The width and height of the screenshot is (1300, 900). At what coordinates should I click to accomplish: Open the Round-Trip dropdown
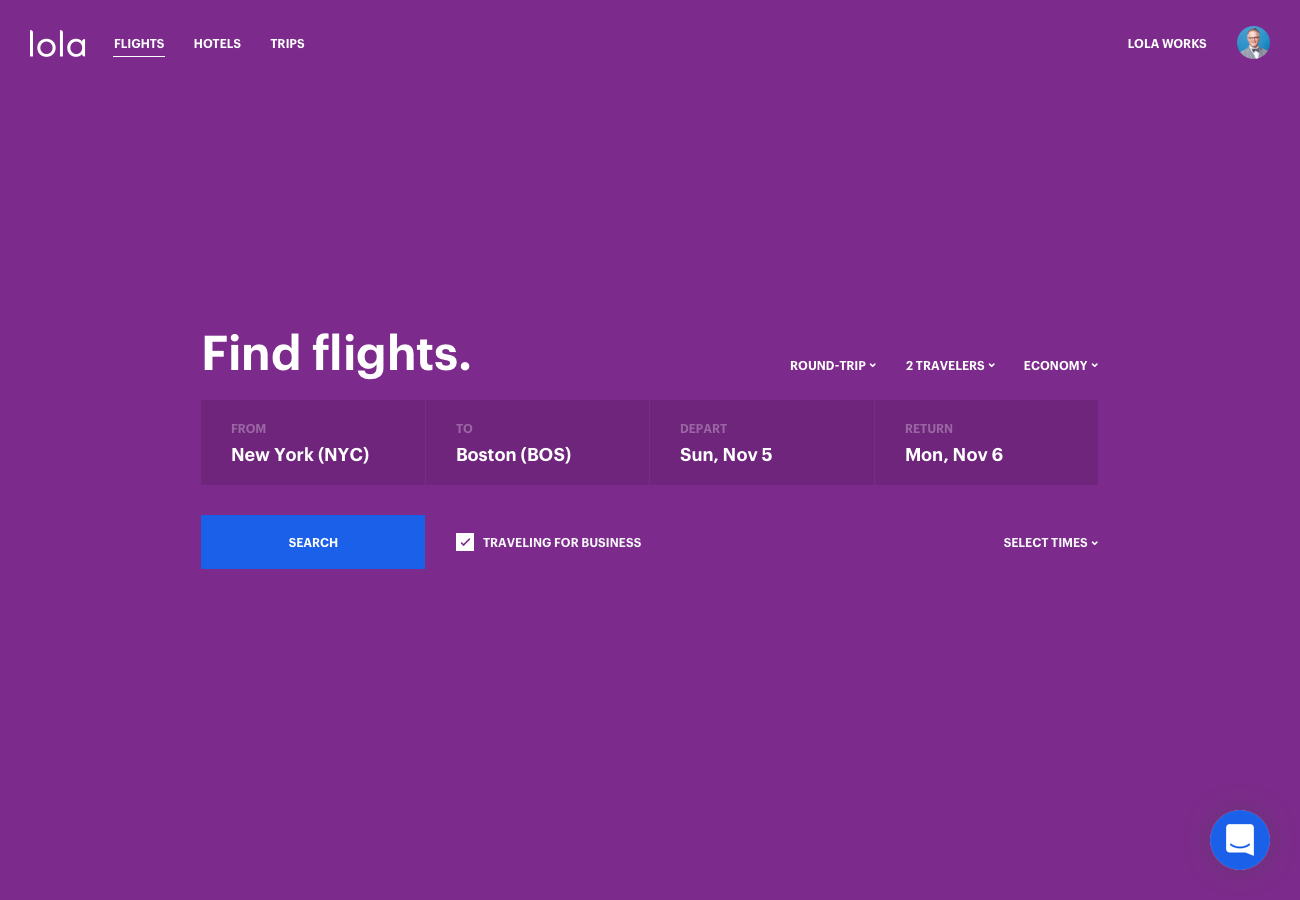coord(832,366)
